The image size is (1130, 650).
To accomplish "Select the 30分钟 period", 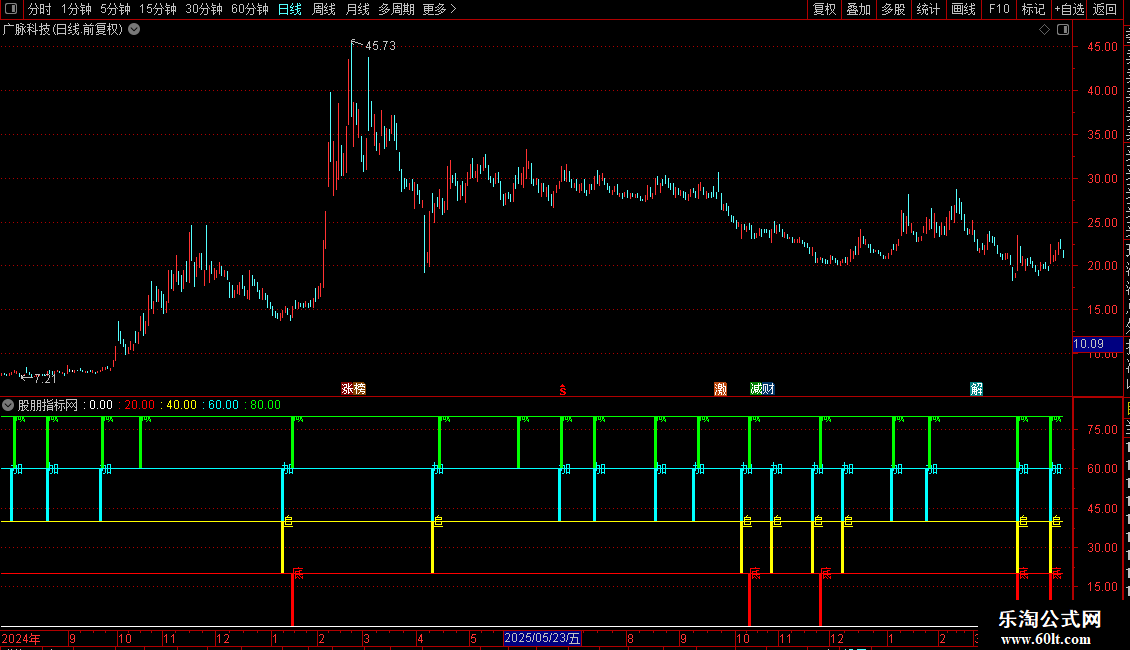I will tap(204, 9).
